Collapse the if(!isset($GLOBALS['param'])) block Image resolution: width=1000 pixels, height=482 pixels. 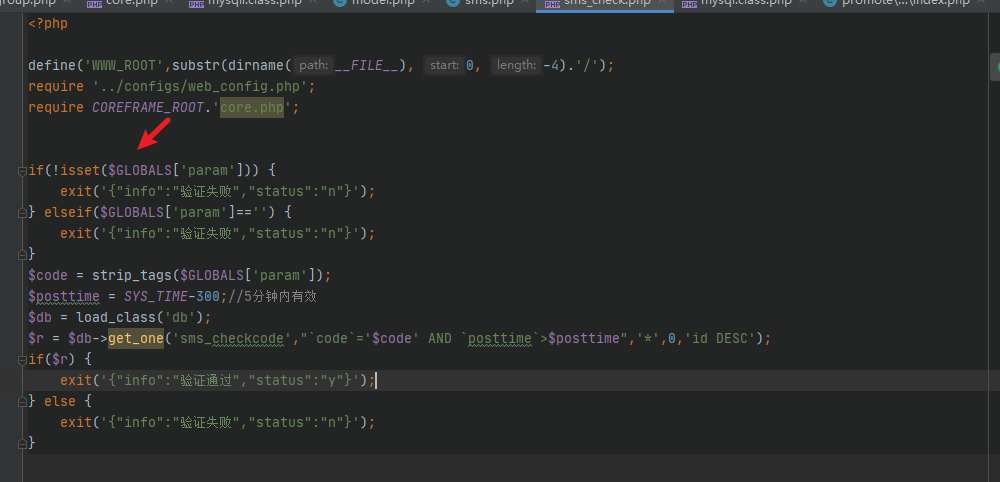pyautogui.click(x=22, y=171)
